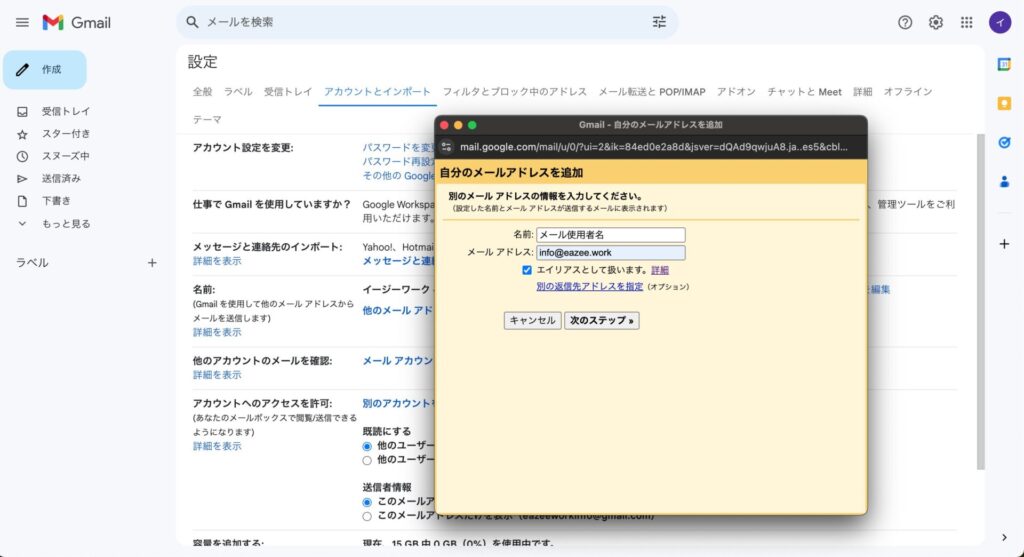Switch to 受信トレイ settings tab
This screenshot has height=557, width=1024.
tap(288, 91)
